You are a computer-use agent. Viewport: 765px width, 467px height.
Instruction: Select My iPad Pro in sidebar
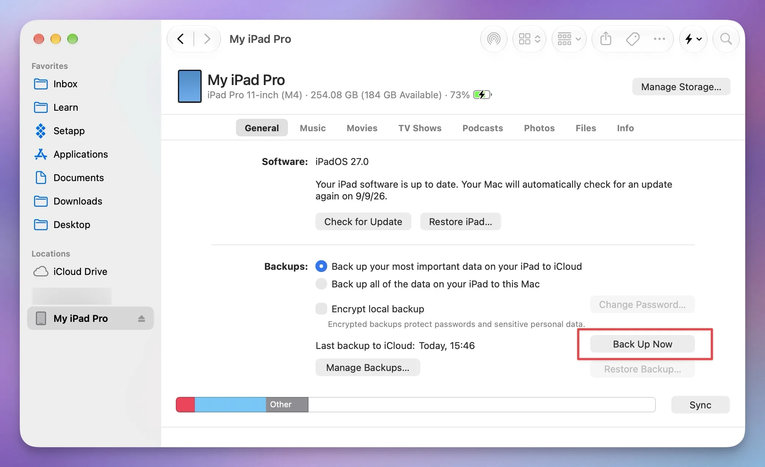pos(90,318)
